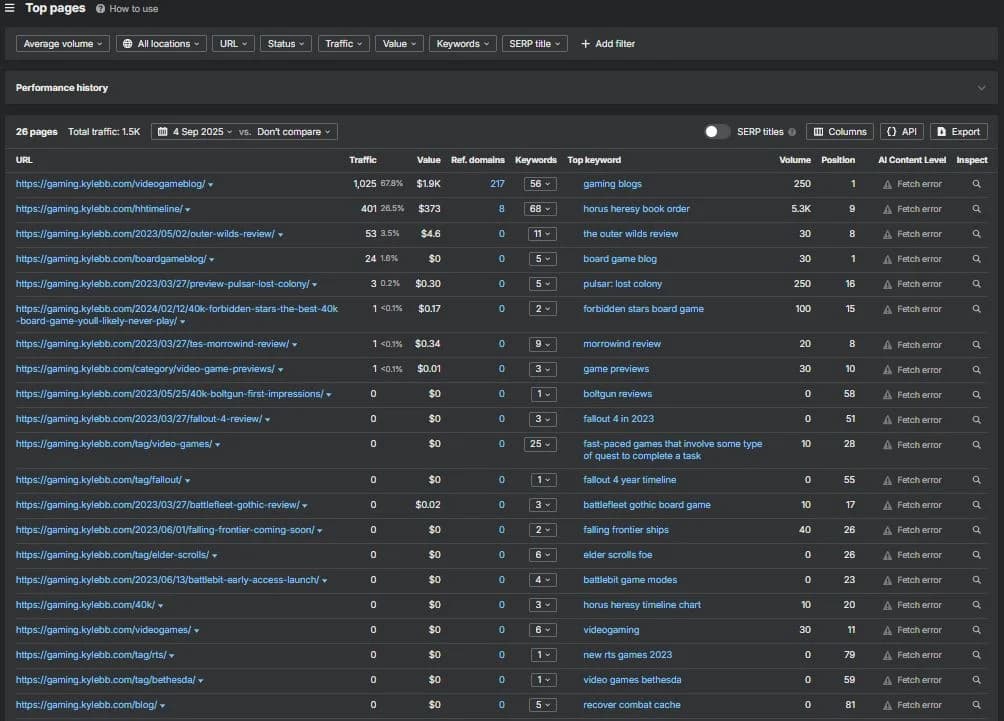This screenshot has width=1004, height=721.
Task: Open the Keywords filter dropdown
Action: point(462,44)
